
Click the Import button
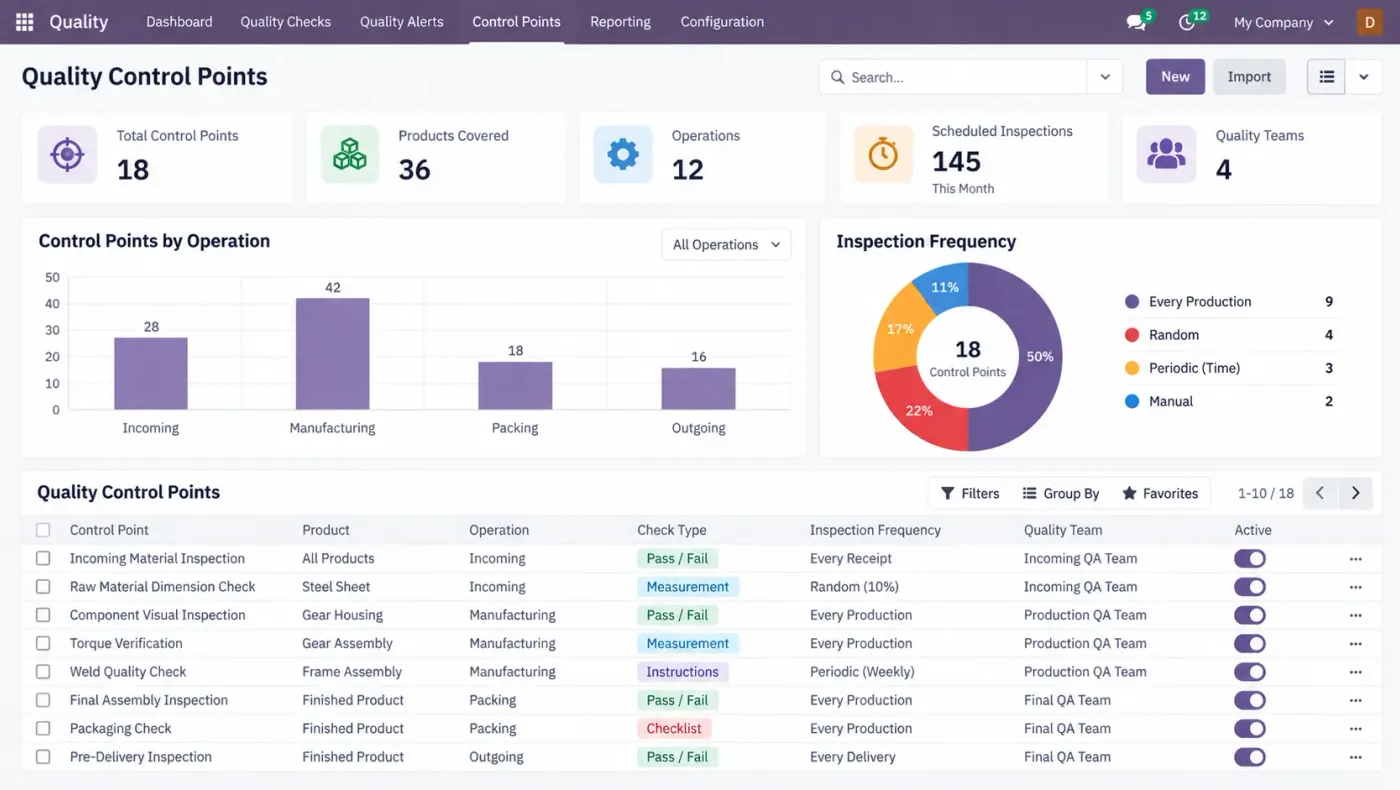point(1249,77)
